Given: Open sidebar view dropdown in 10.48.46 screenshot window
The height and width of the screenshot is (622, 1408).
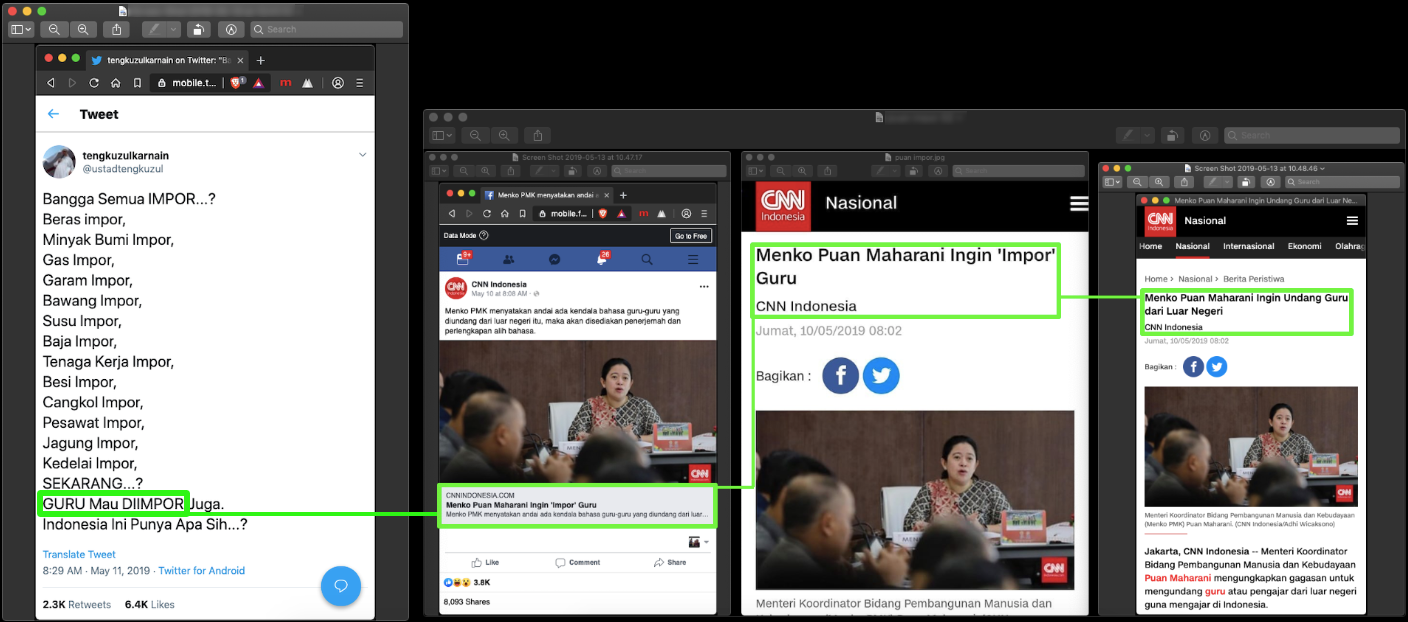Looking at the screenshot, I should [x=1112, y=182].
